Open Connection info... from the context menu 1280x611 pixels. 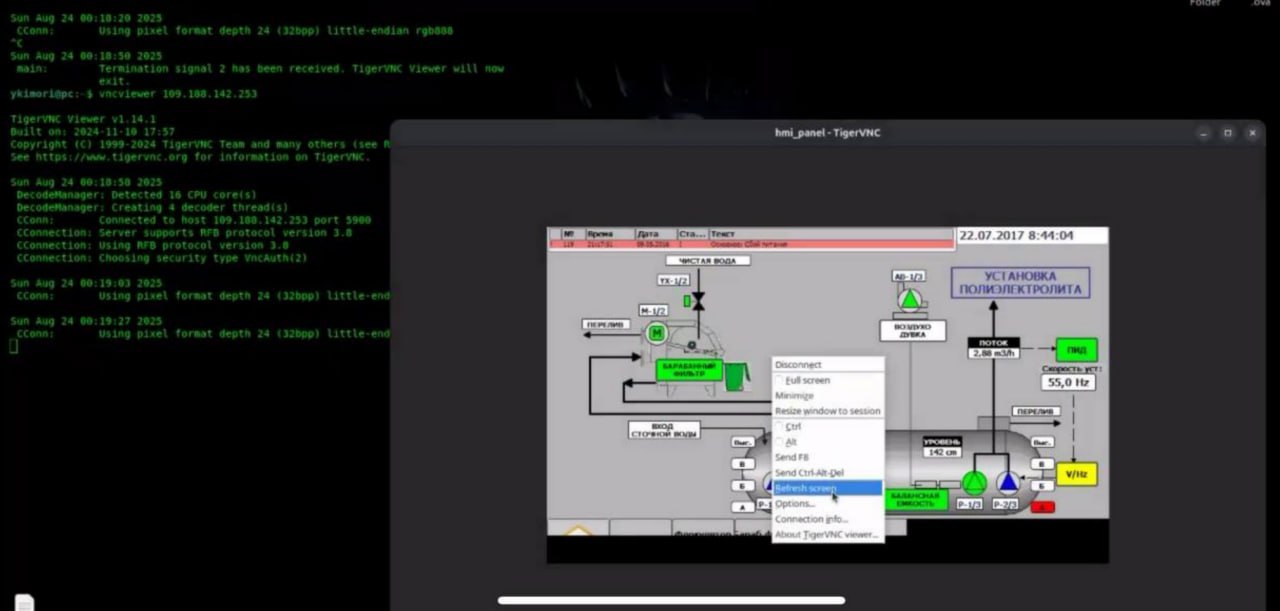point(828,519)
